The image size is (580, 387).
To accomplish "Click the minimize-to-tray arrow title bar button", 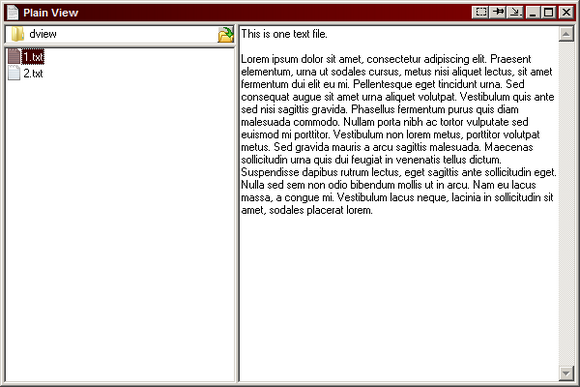I will [x=515, y=12].
